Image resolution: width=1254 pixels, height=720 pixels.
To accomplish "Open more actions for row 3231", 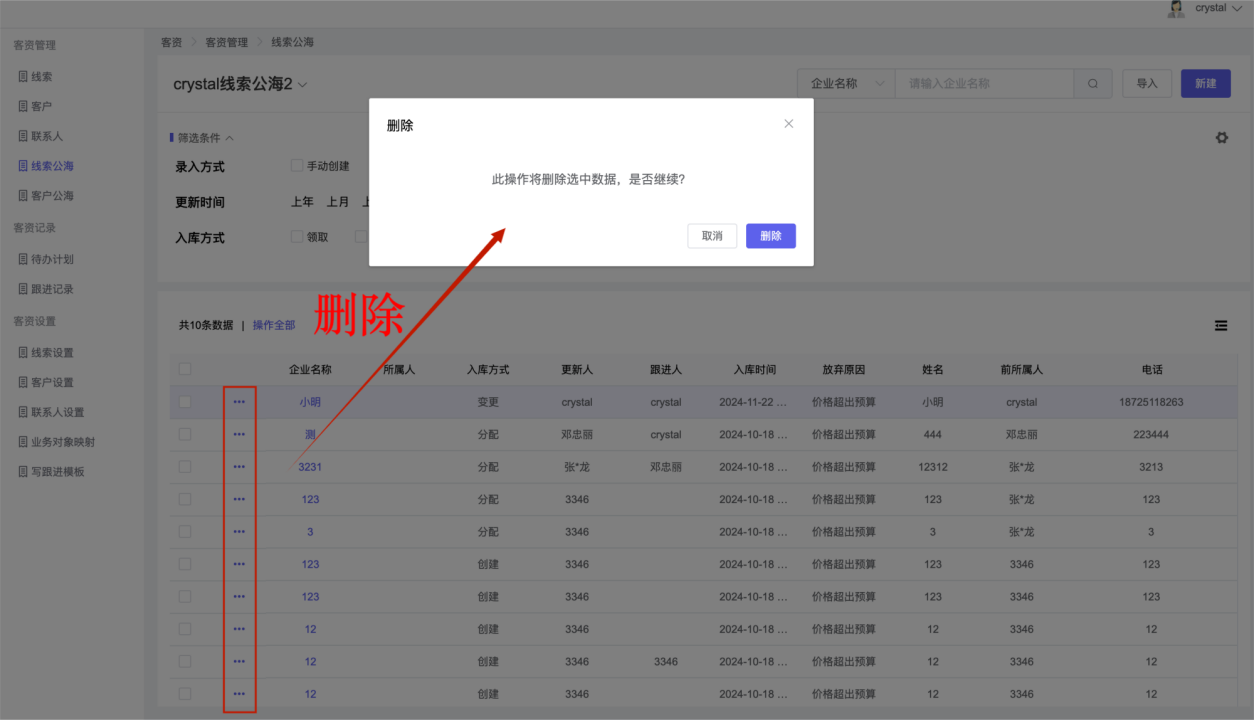I will point(239,467).
